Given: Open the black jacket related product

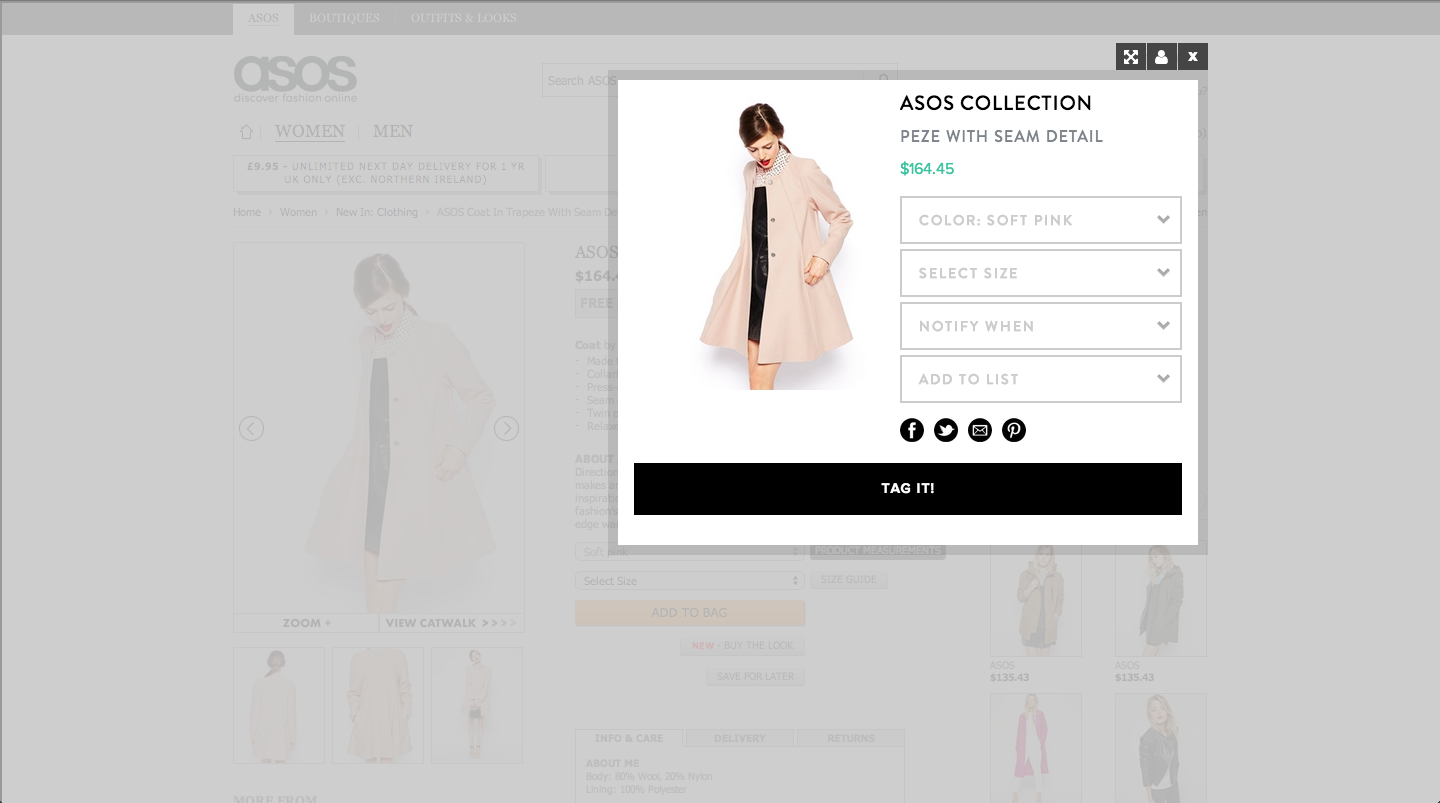Looking at the screenshot, I should 1161,748.
